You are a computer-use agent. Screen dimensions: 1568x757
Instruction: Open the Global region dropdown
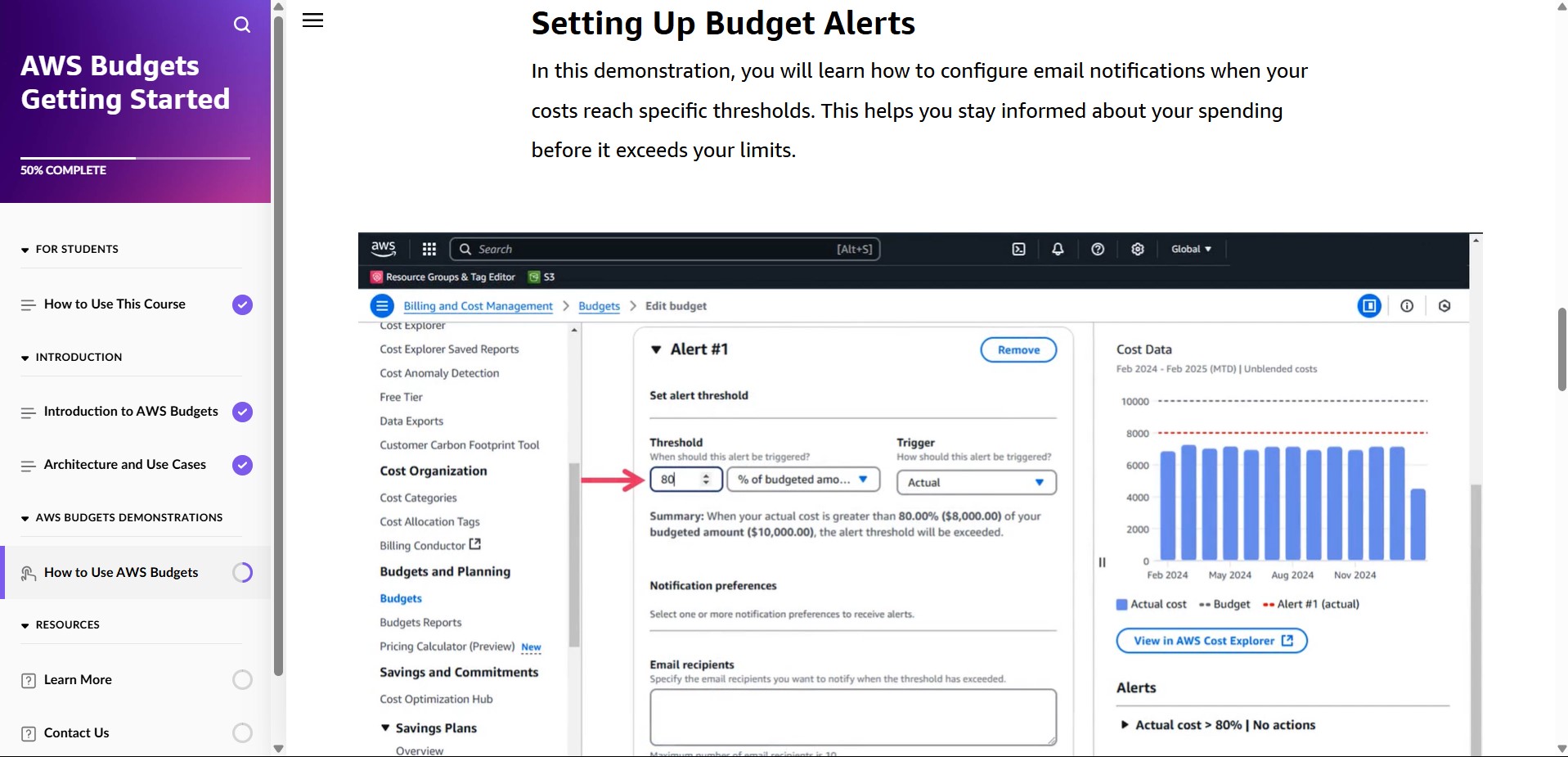point(1191,249)
